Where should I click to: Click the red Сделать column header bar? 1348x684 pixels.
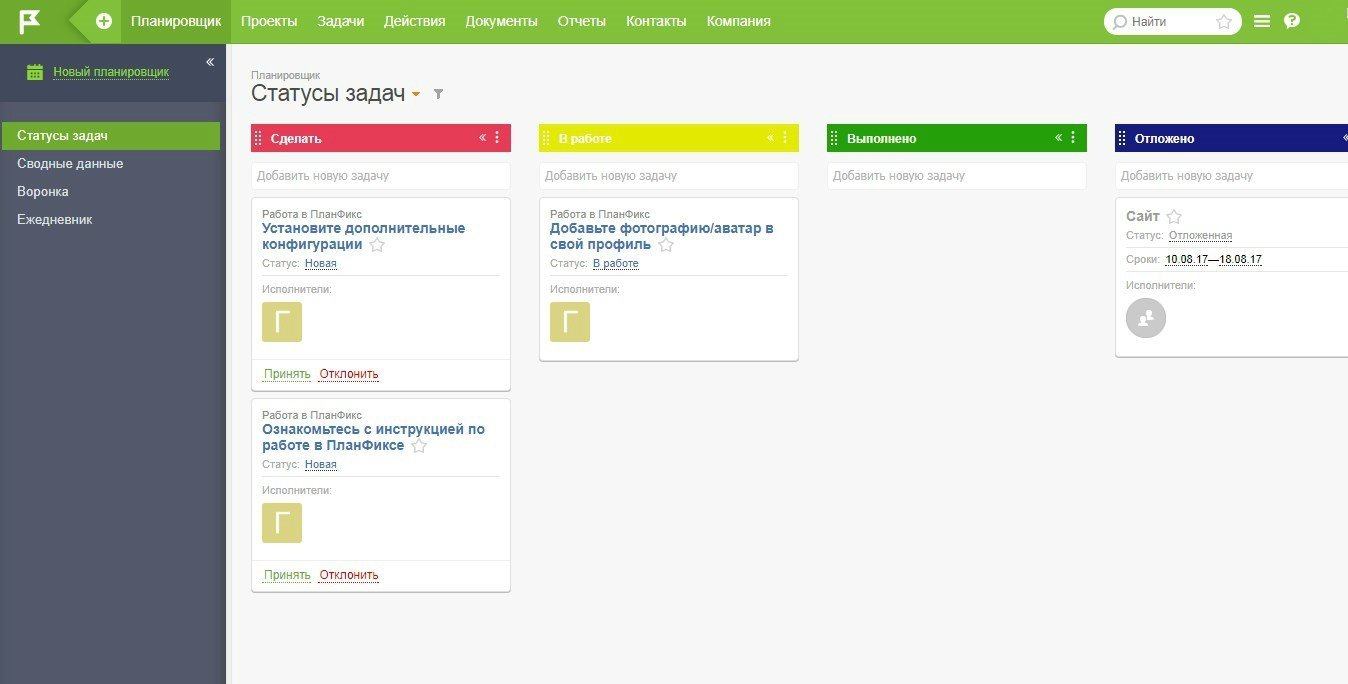370,138
